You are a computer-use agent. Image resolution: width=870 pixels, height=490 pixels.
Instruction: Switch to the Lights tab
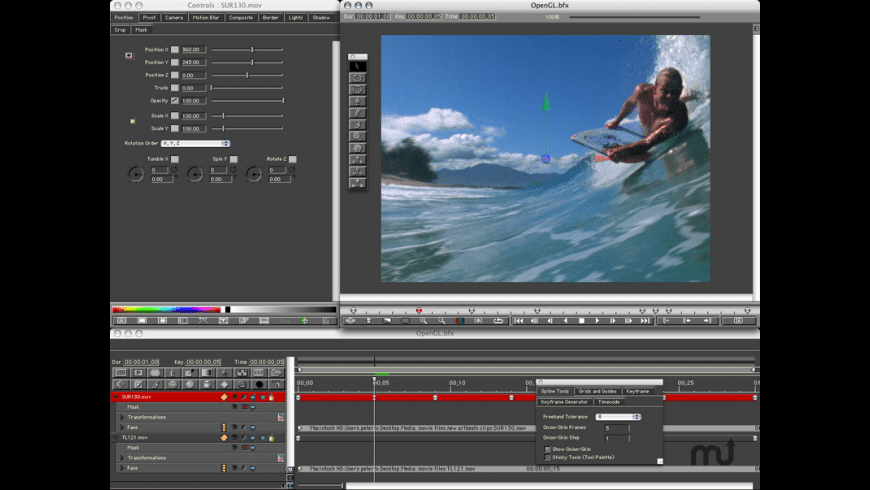(296, 18)
